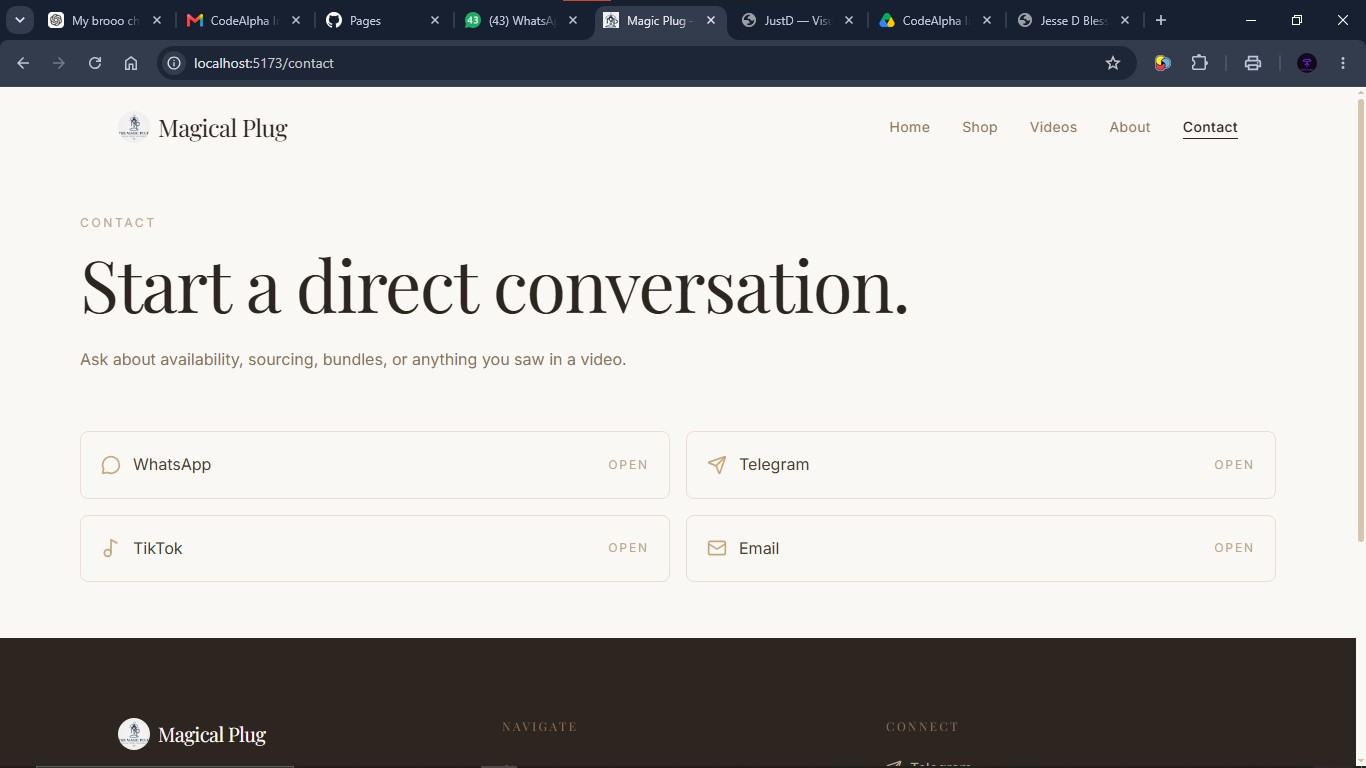Click the address bar URL field
Viewport: 1366px width, 768px height.
click(640, 63)
